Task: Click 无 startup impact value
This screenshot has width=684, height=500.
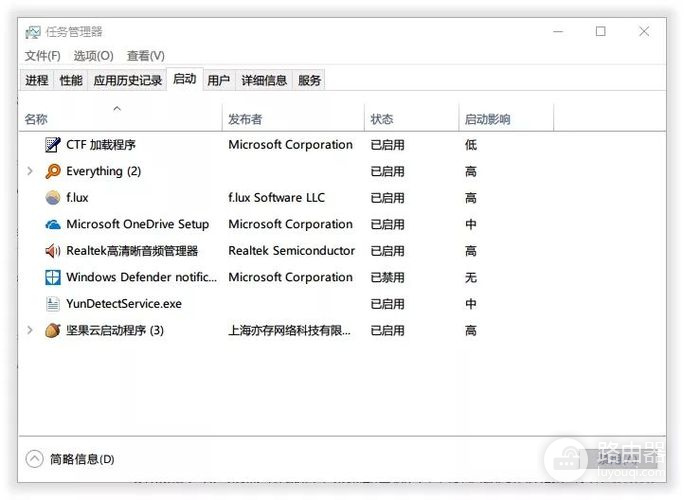Action: tap(471, 277)
